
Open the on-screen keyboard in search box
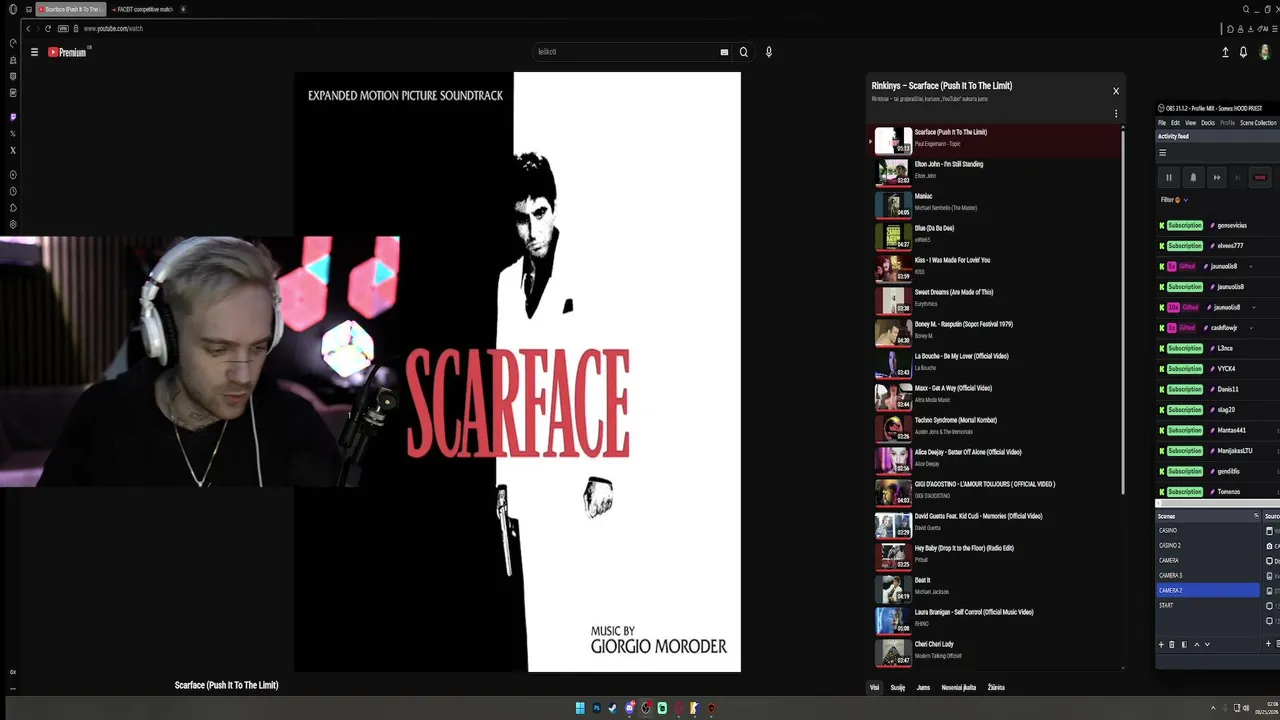pos(724,52)
